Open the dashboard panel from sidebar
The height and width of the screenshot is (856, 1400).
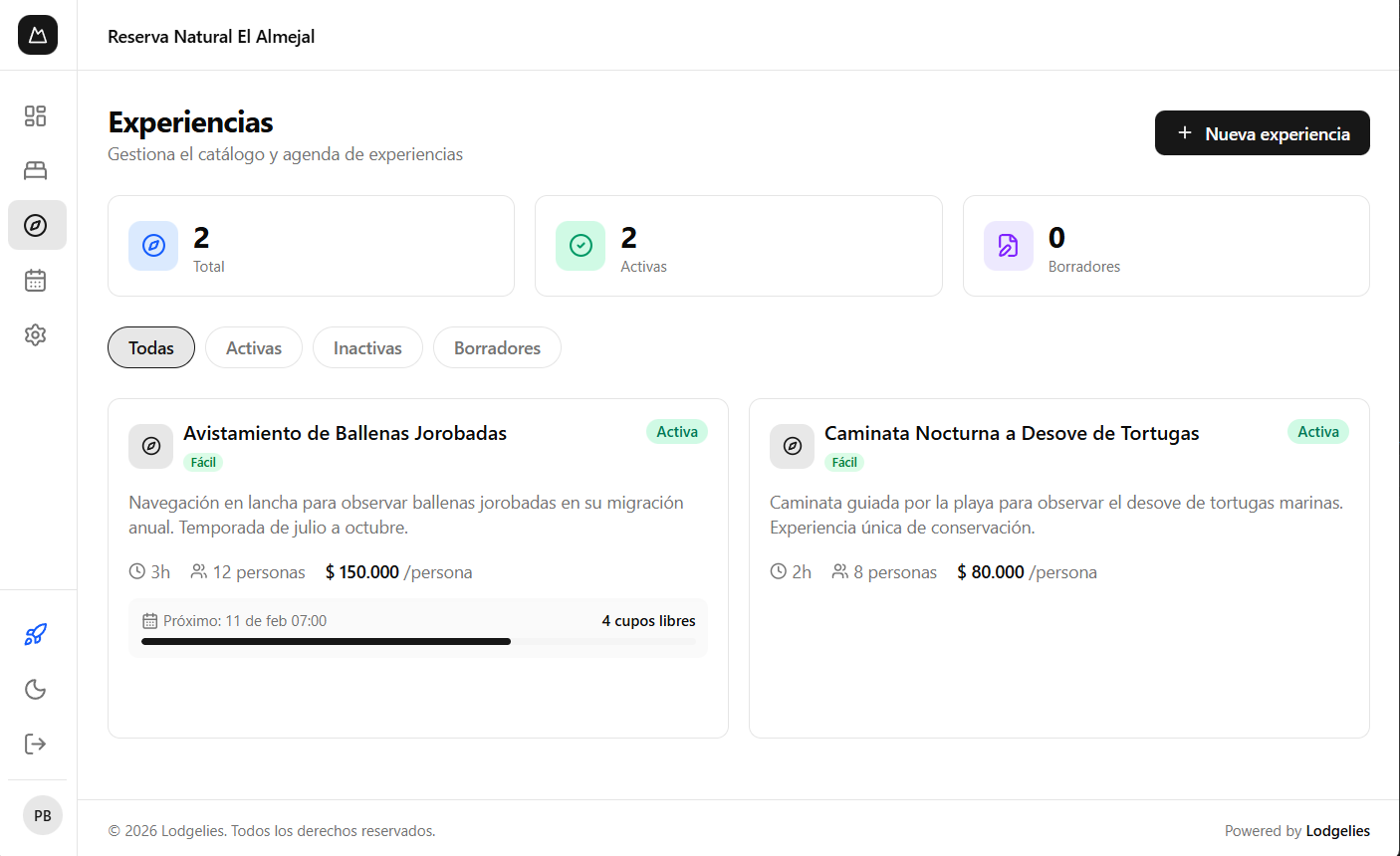pyautogui.click(x=36, y=115)
